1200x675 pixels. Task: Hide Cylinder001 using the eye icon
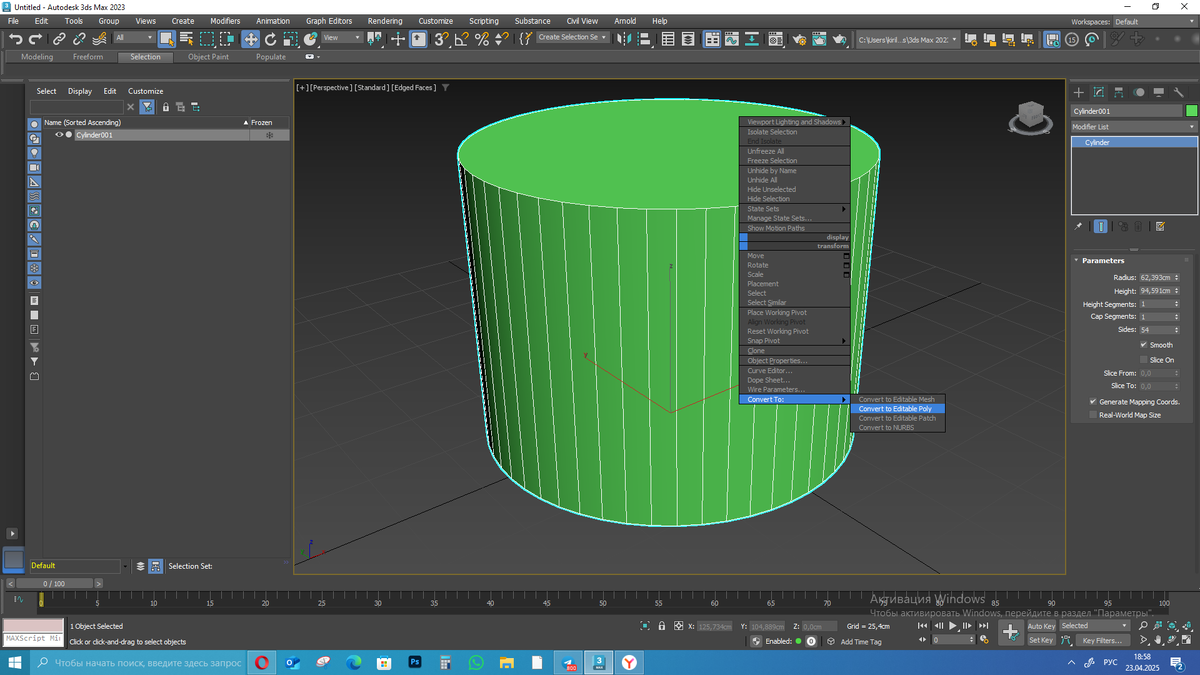[x=59, y=135]
